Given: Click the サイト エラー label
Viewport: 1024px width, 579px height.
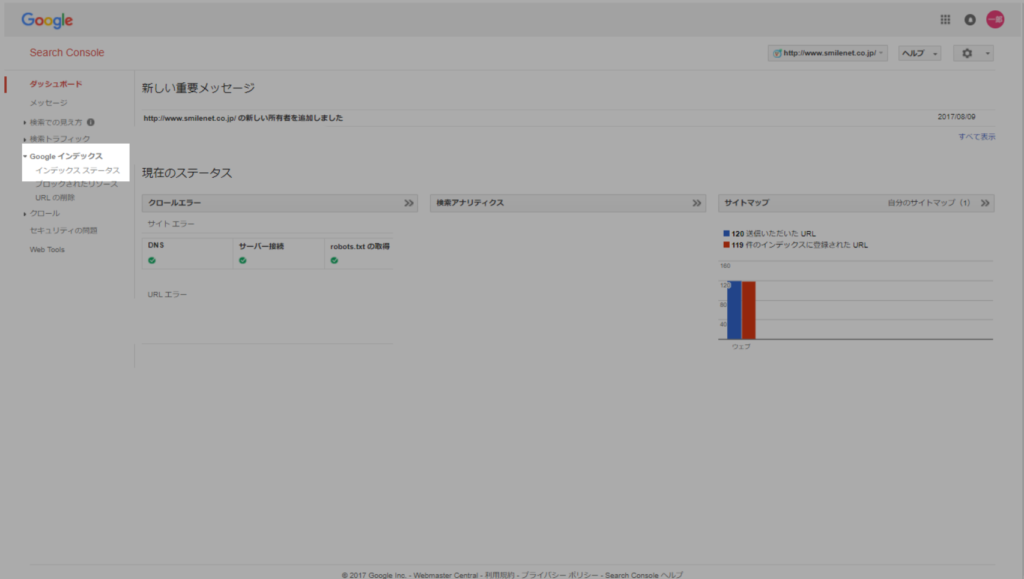Looking at the screenshot, I should [x=171, y=224].
